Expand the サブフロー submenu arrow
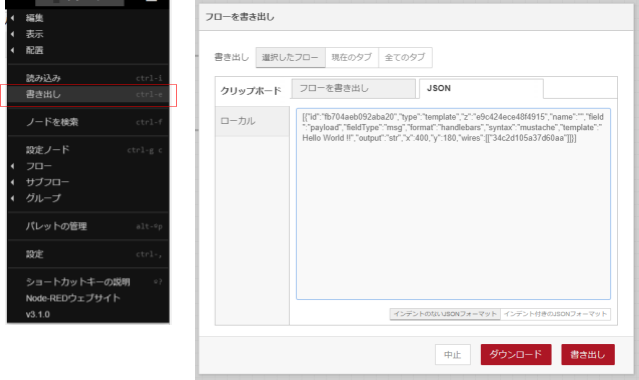Screen dimensions: 639x380 13,182
